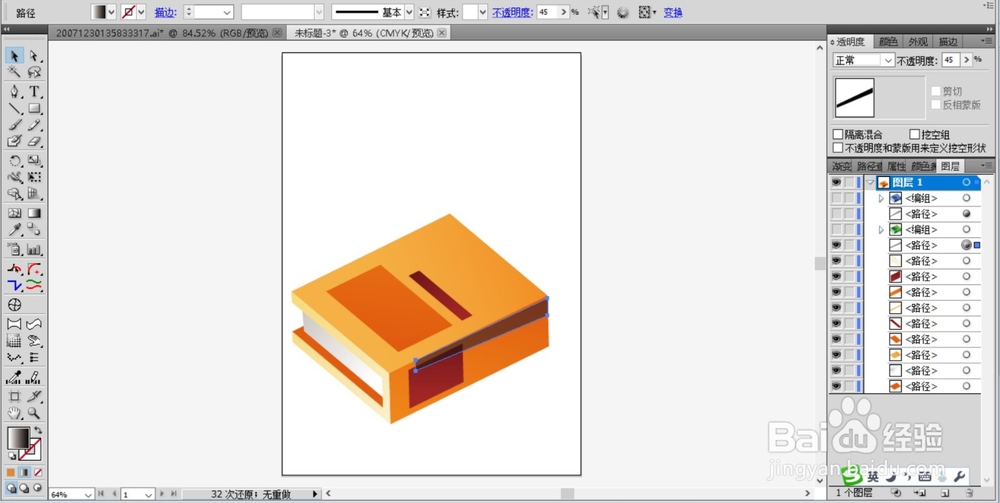Select the Pen tool
The height and width of the screenshot is (503, 1000).
[x=15, y=91]
